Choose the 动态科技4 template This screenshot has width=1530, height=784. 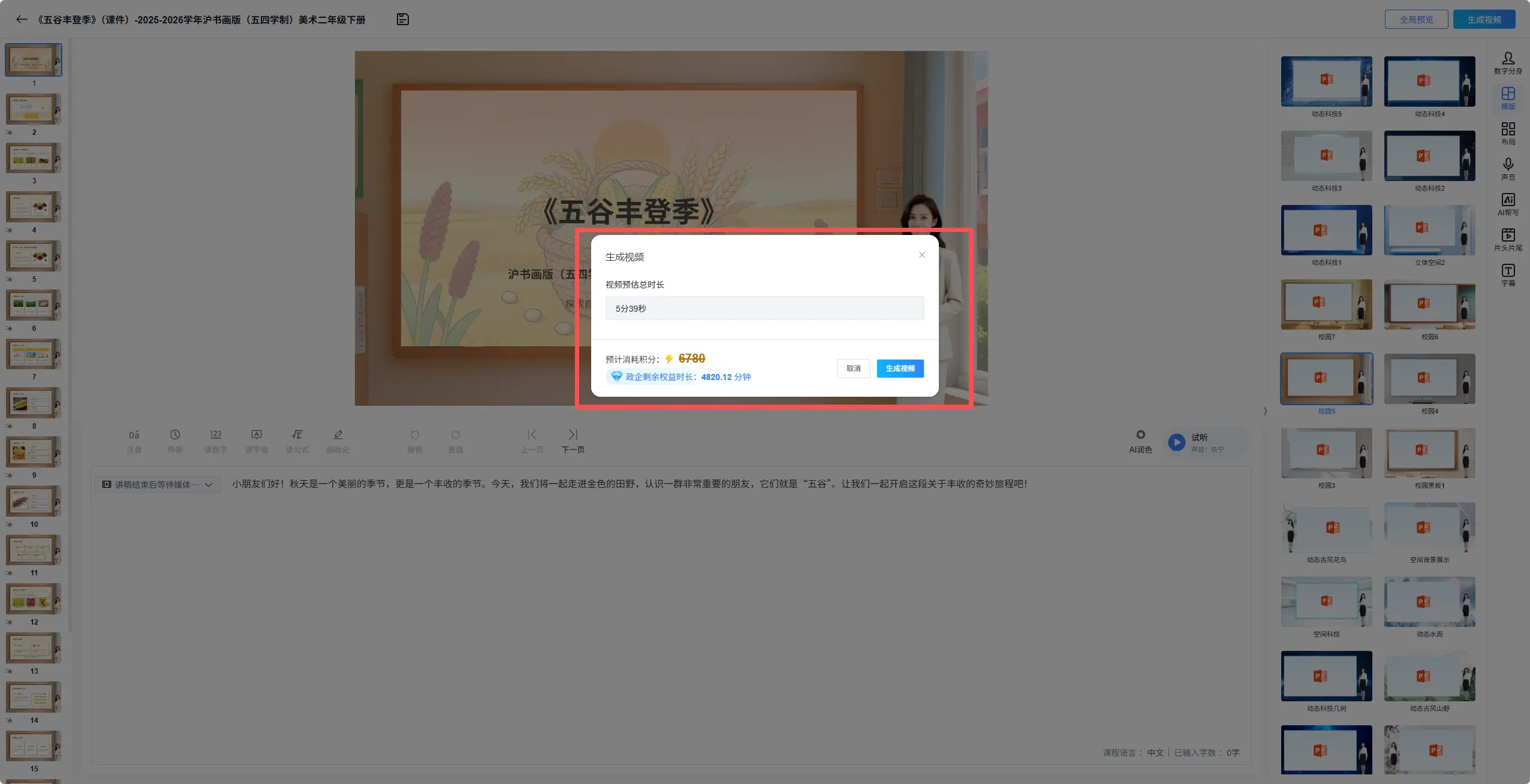(1429, 82)
